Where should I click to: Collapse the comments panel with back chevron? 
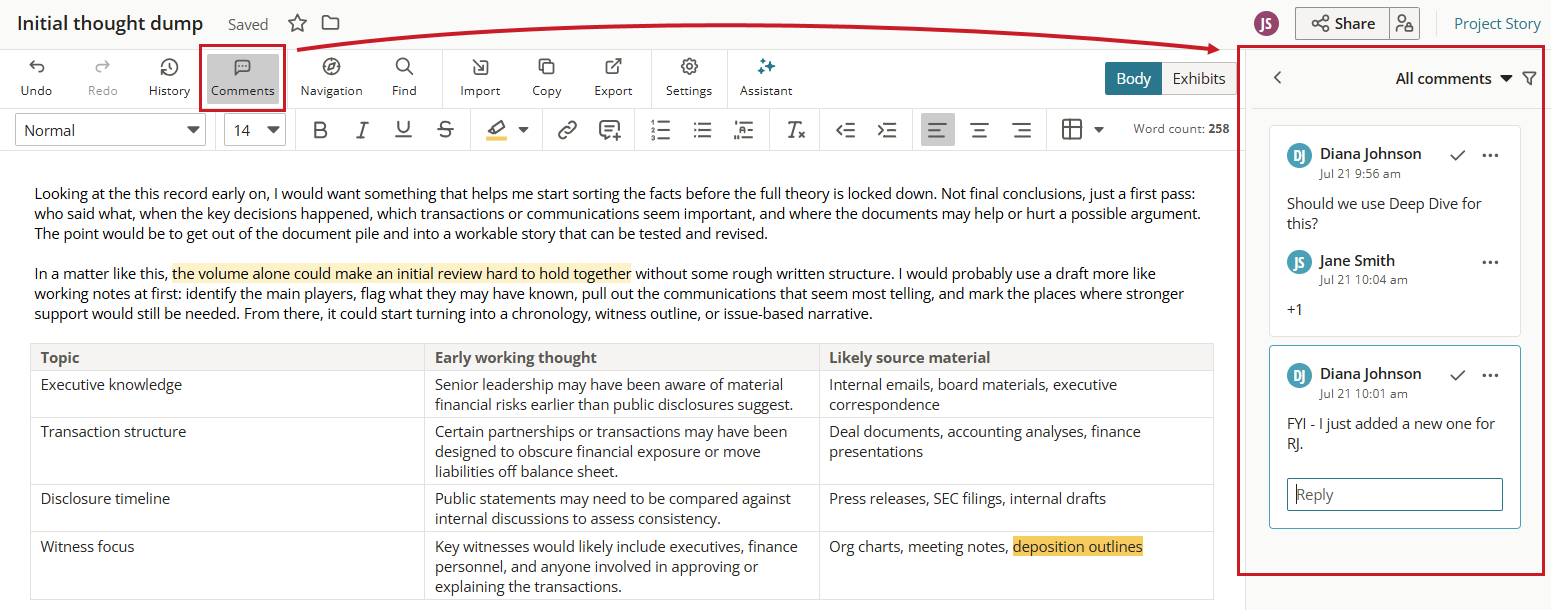(1277, 78)
